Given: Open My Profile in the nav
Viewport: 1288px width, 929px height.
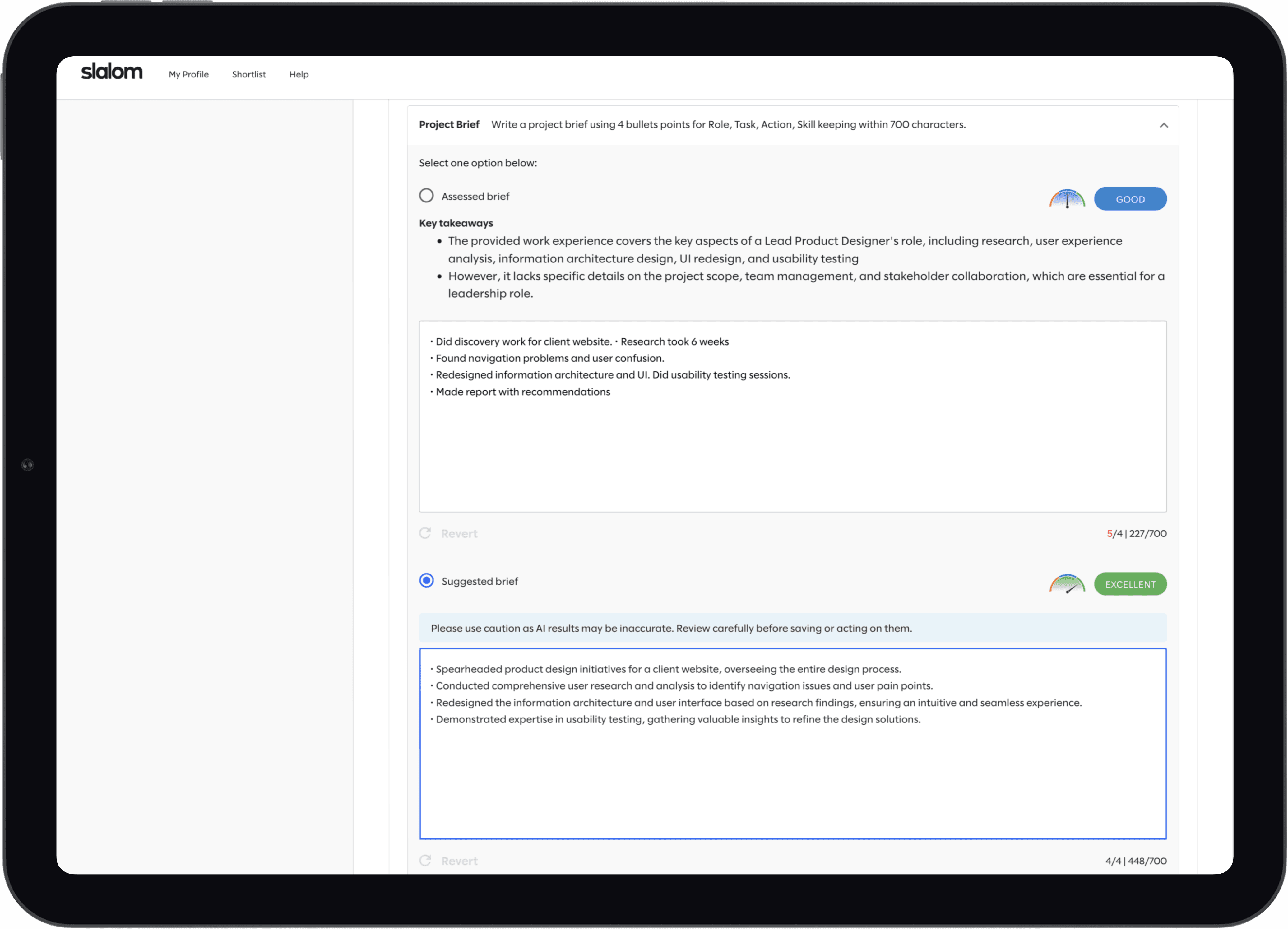Looking at the screenshot, I should click(188, 74).
